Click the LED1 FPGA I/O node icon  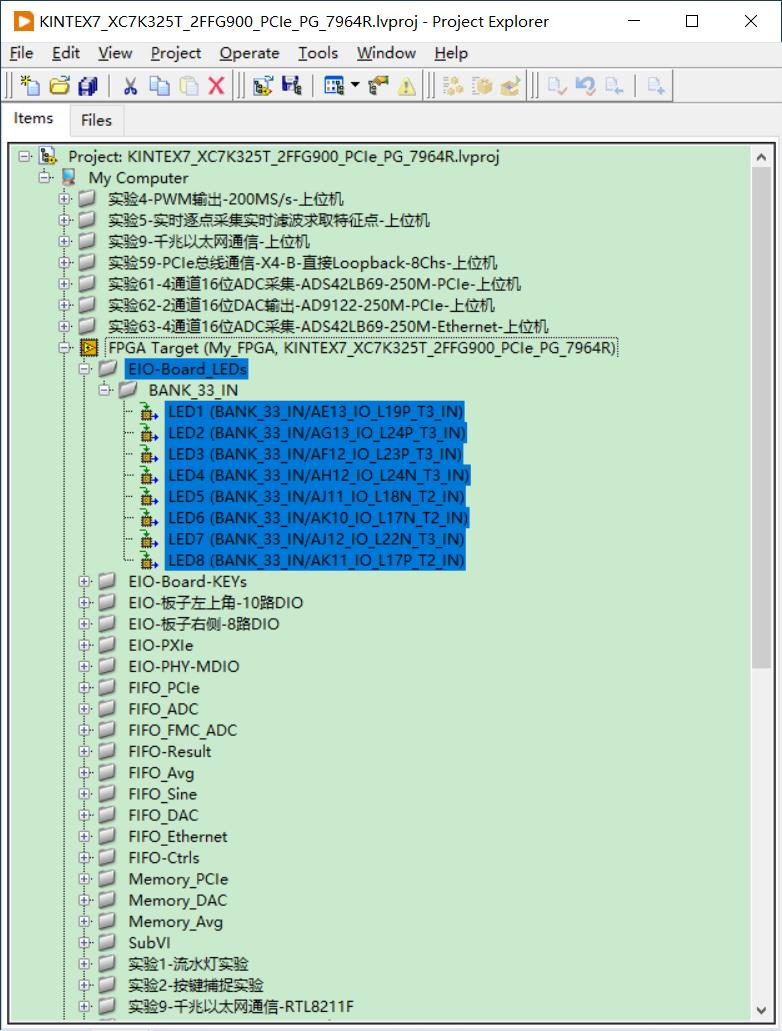[149, 412]
